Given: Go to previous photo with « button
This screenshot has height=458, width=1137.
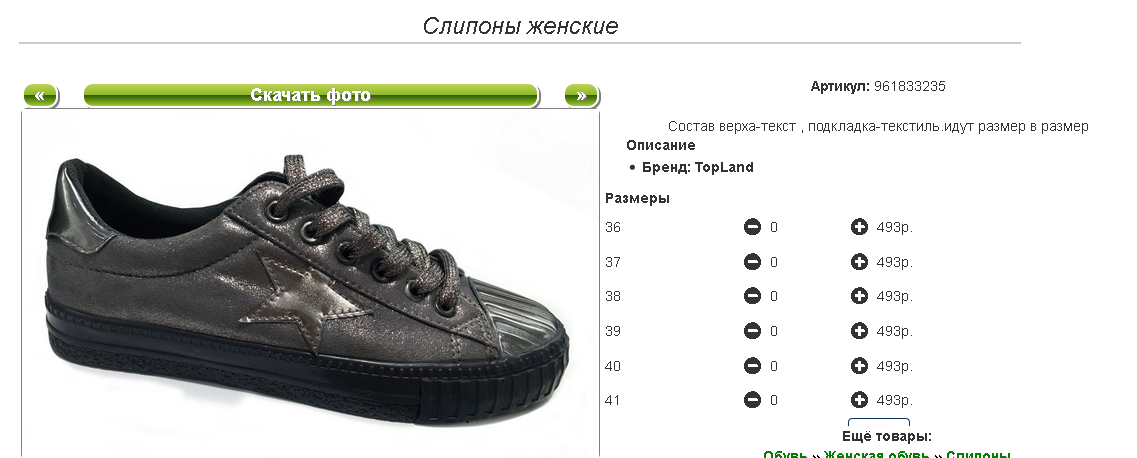Looking at the screenshot, I should pyautogui.click(x=41, y=96).
